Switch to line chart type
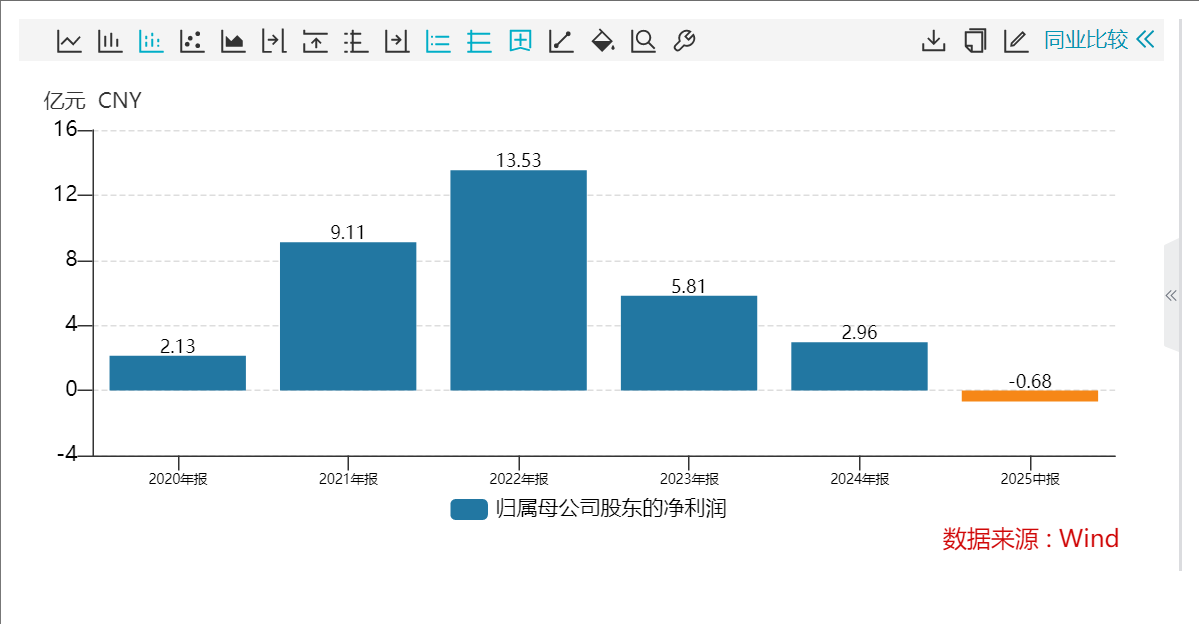 pos(69,41)
